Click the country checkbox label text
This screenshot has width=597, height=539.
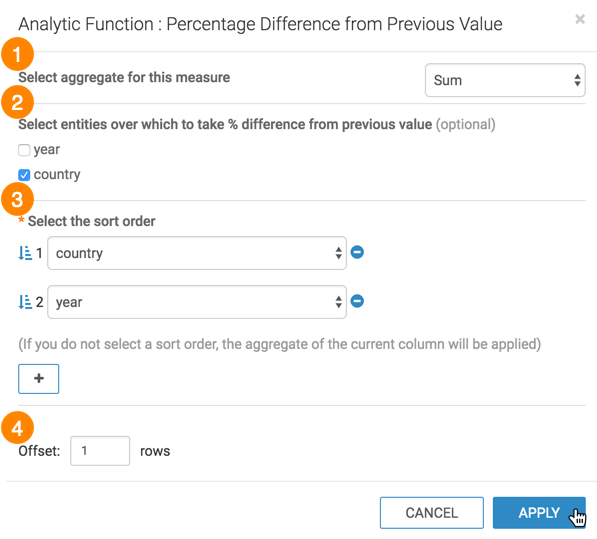click(57, 174)
